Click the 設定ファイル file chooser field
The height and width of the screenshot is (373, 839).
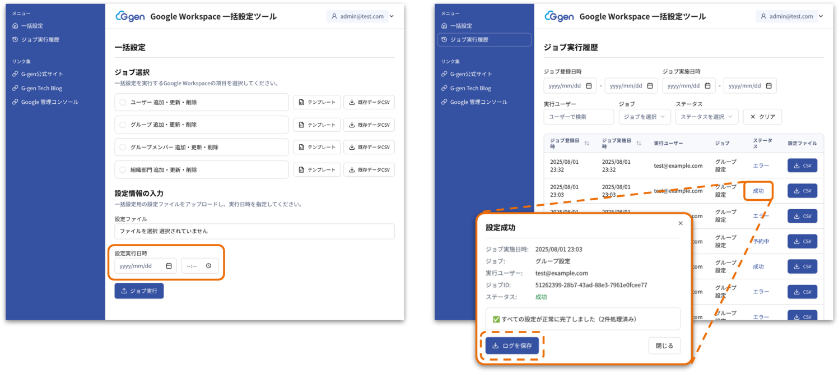255,231
